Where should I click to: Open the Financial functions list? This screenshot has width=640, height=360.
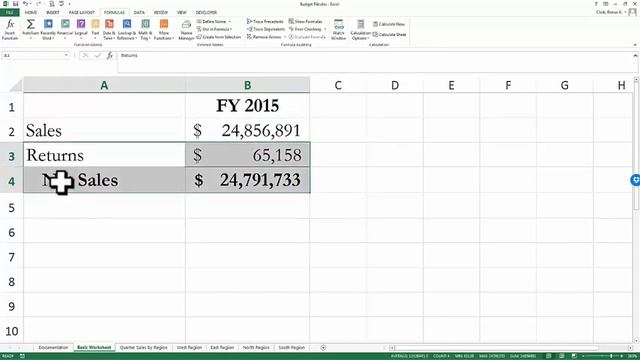point(65,30)
